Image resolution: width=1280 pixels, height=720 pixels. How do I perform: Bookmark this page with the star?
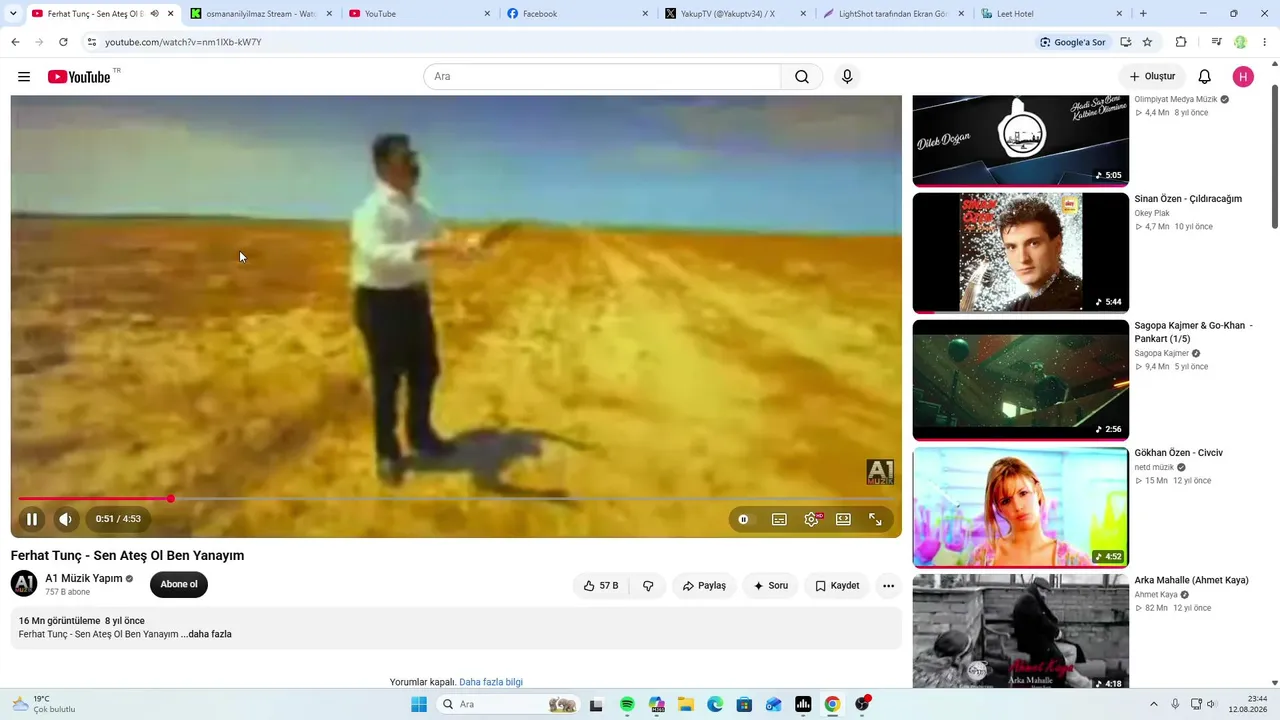[1147, 42]
